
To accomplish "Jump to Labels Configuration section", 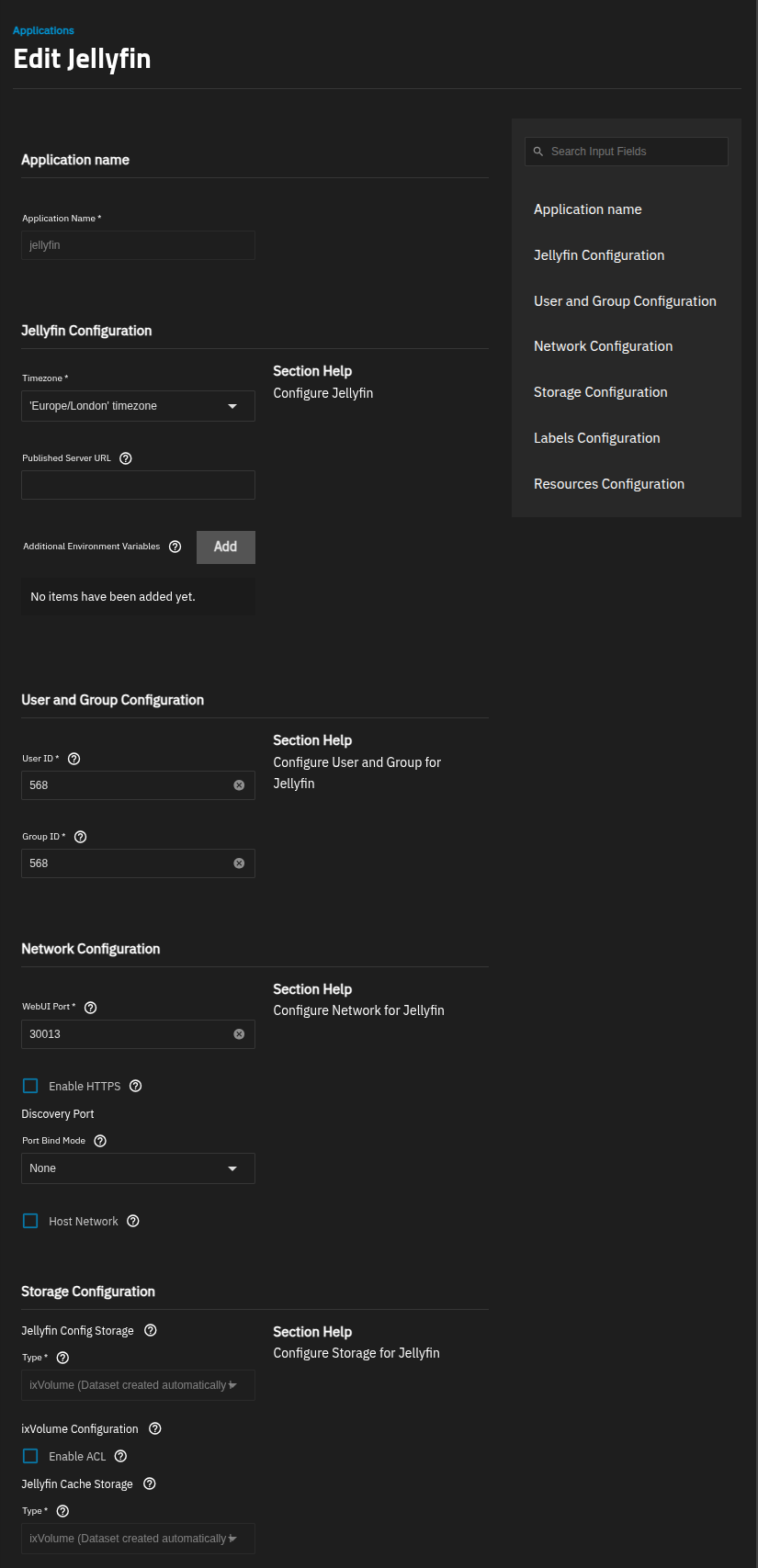I will [597, 438].
